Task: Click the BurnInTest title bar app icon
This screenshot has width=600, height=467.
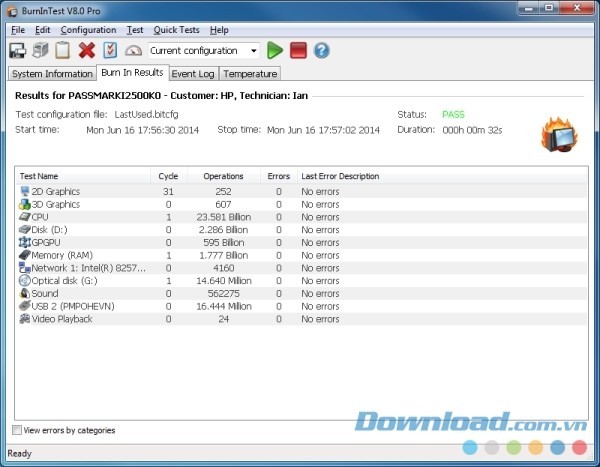Action: coord(13,11)
